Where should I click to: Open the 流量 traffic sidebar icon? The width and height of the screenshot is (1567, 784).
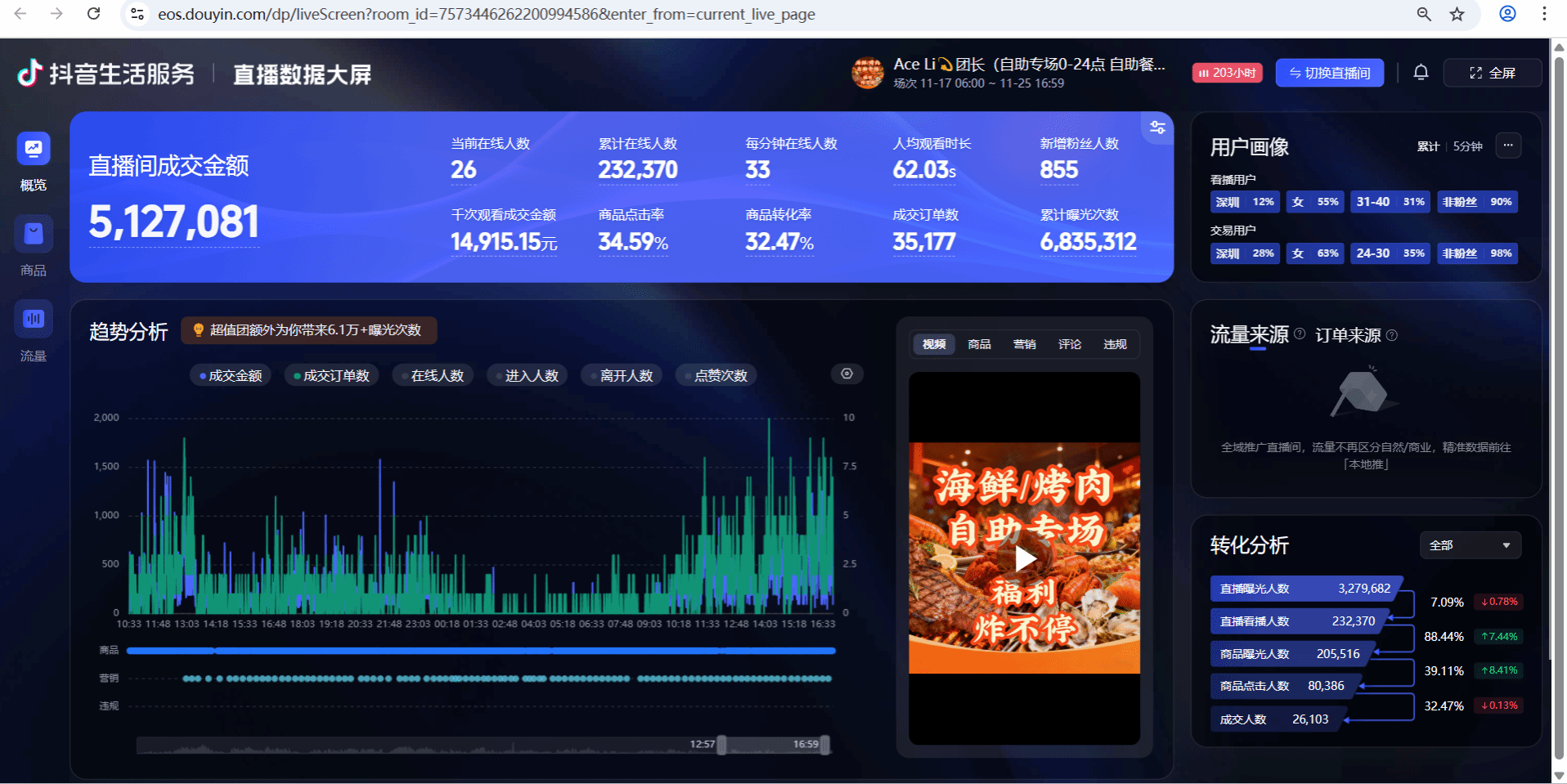pyautogui.click(x=34, y=320)
